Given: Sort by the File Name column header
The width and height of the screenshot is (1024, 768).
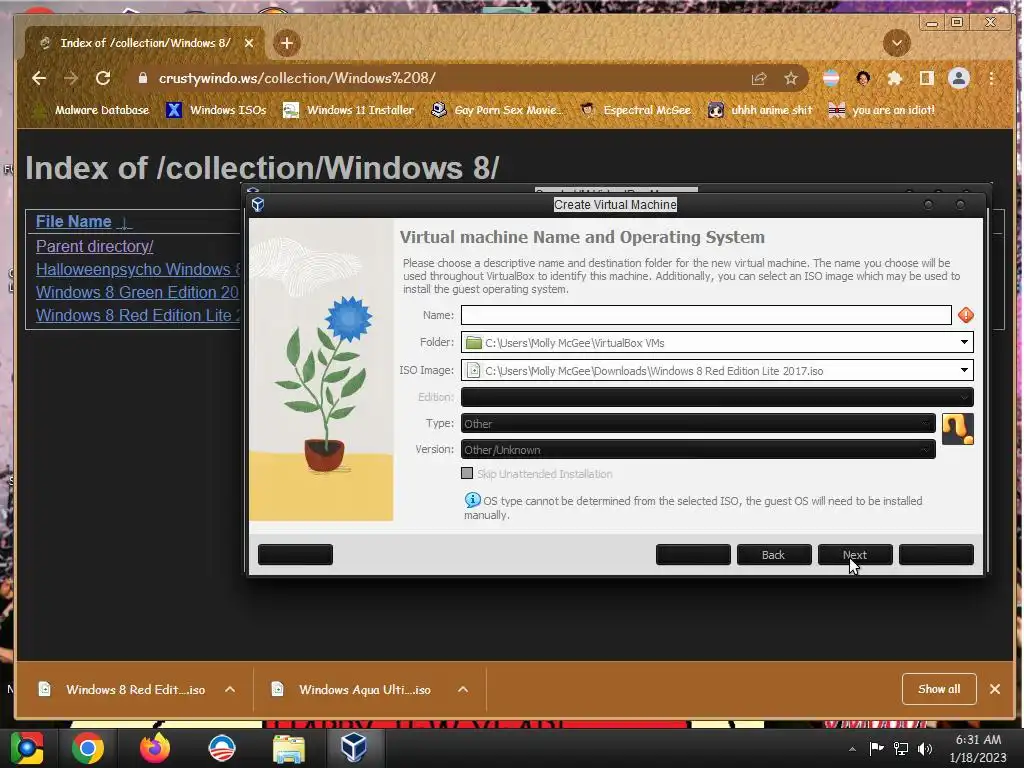Looking at the screenshot, I should pos(74,221).
